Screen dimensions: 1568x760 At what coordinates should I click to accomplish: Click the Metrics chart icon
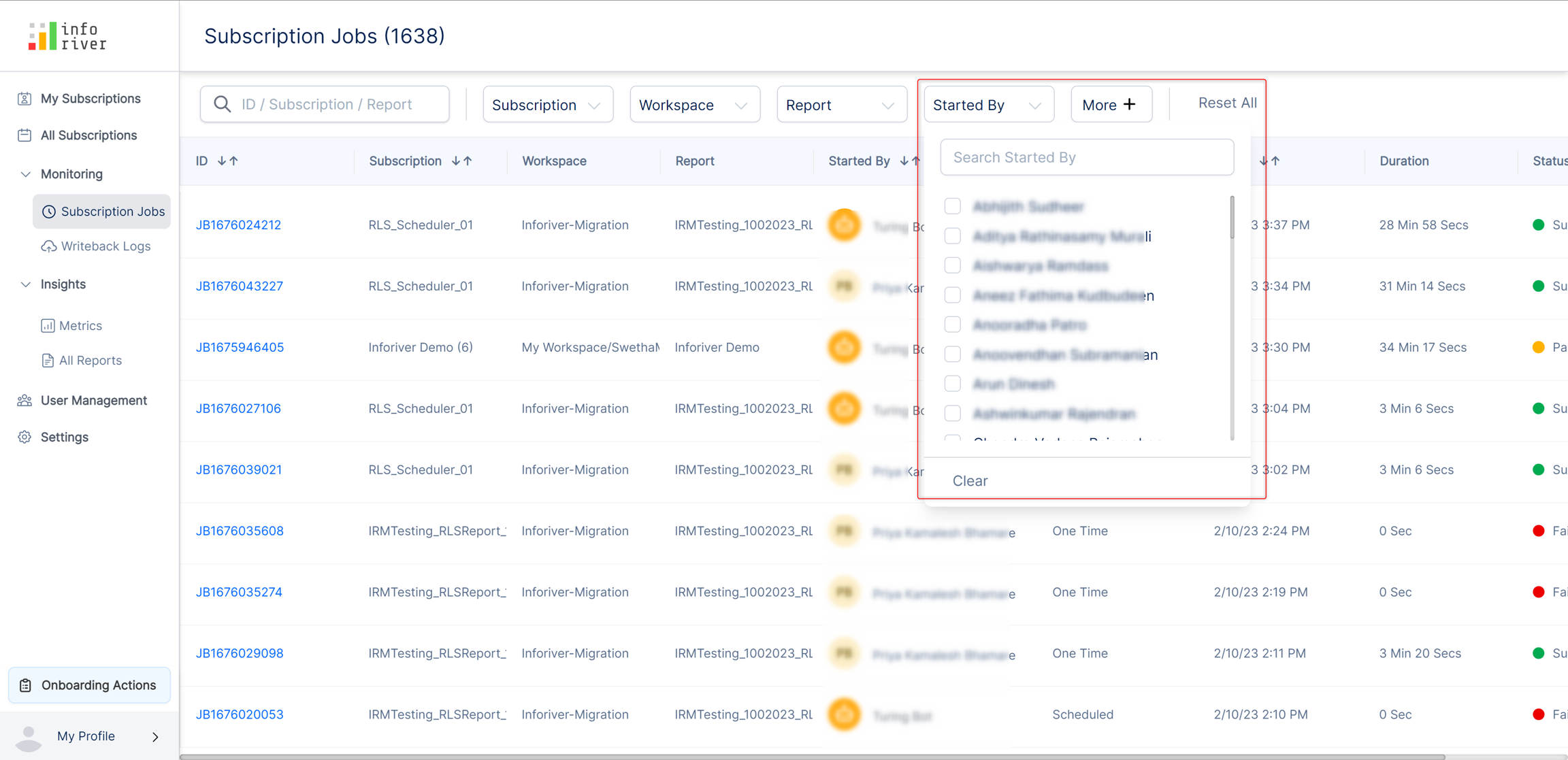(x=48, y=326)
